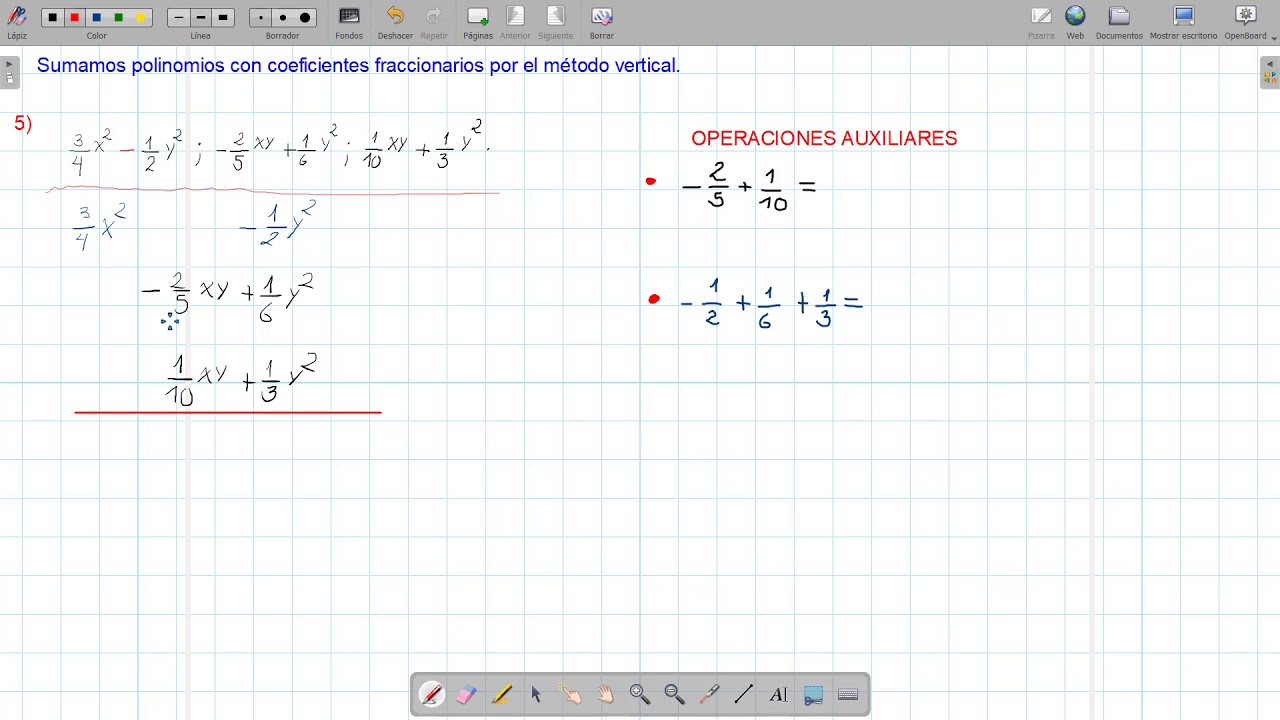Click Mostrar escritorio desktop icon
Image resolution: width=1280 pixels, height=720 pixels.
[x=1184, y=17]
